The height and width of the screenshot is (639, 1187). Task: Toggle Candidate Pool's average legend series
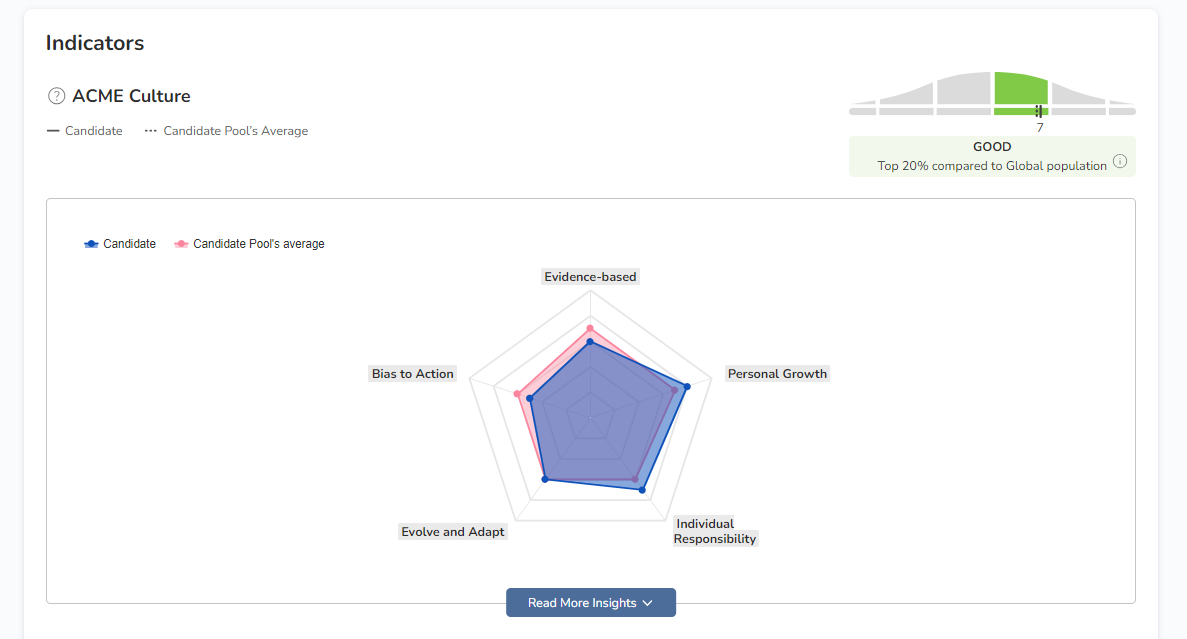click(x=249, y=244)
